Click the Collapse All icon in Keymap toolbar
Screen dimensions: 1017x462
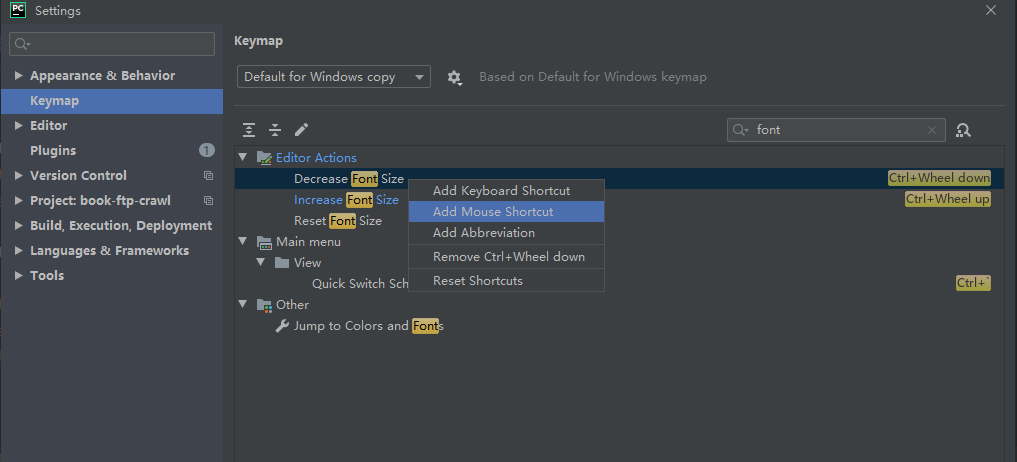[275, 130]
